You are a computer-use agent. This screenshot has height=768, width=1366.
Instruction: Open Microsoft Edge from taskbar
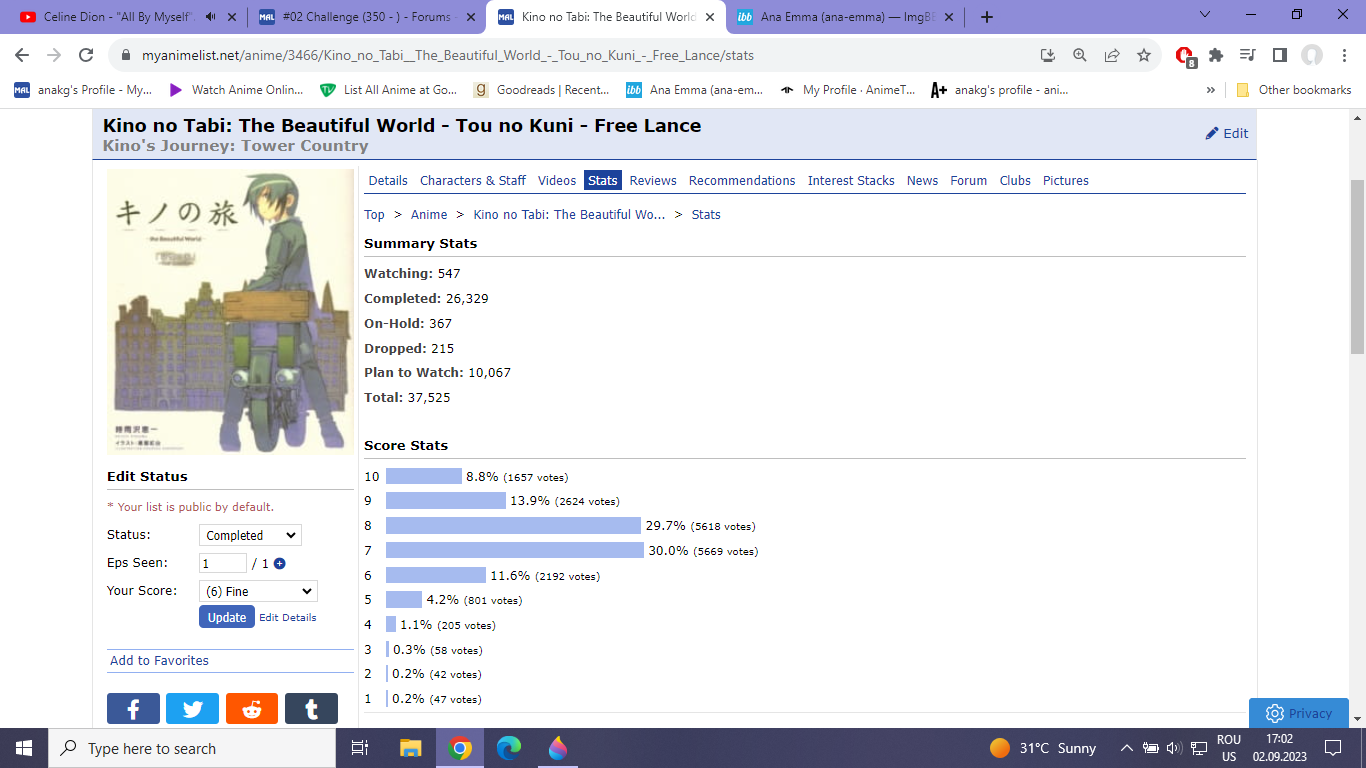(x=509, y=748)
